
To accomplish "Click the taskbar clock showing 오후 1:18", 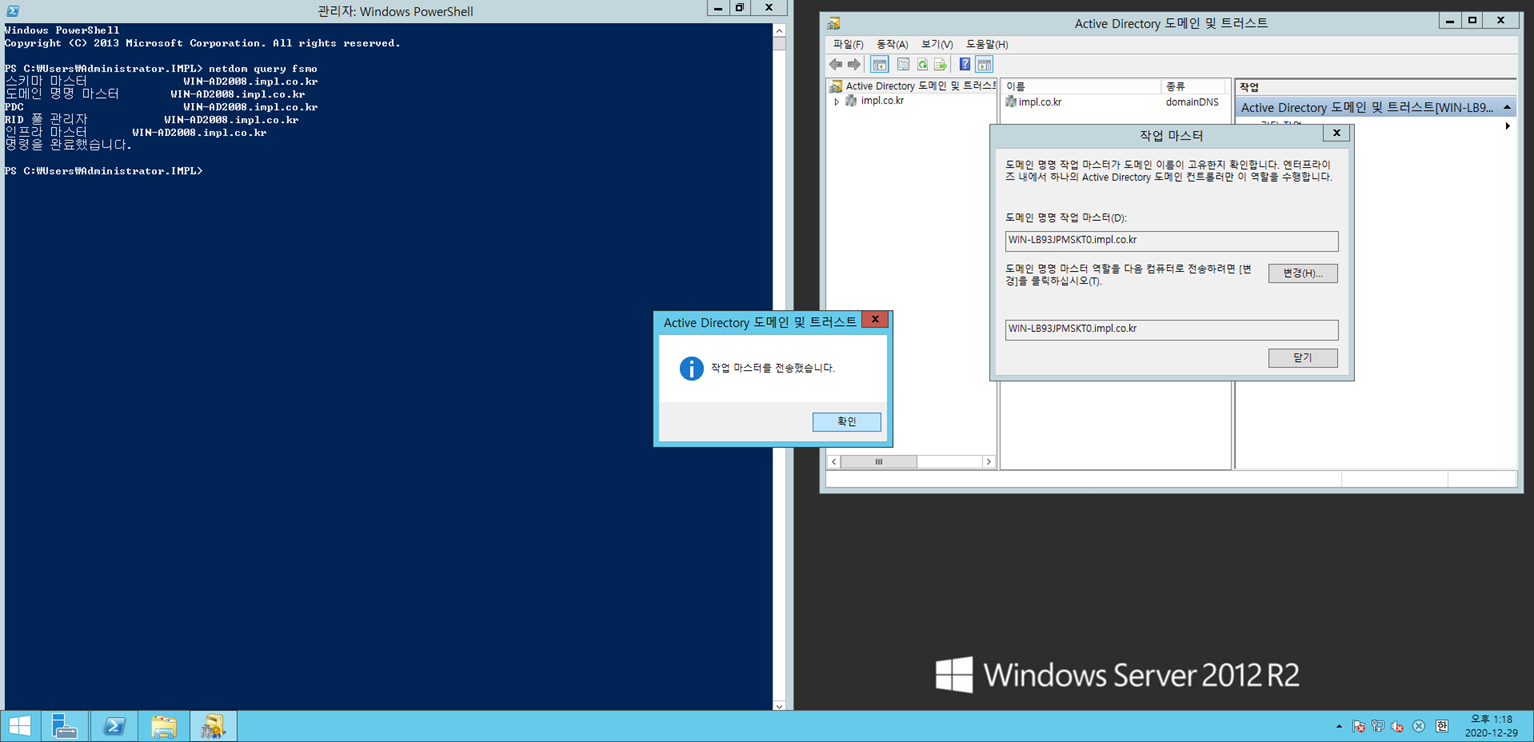I will (x=1491, y=726).
